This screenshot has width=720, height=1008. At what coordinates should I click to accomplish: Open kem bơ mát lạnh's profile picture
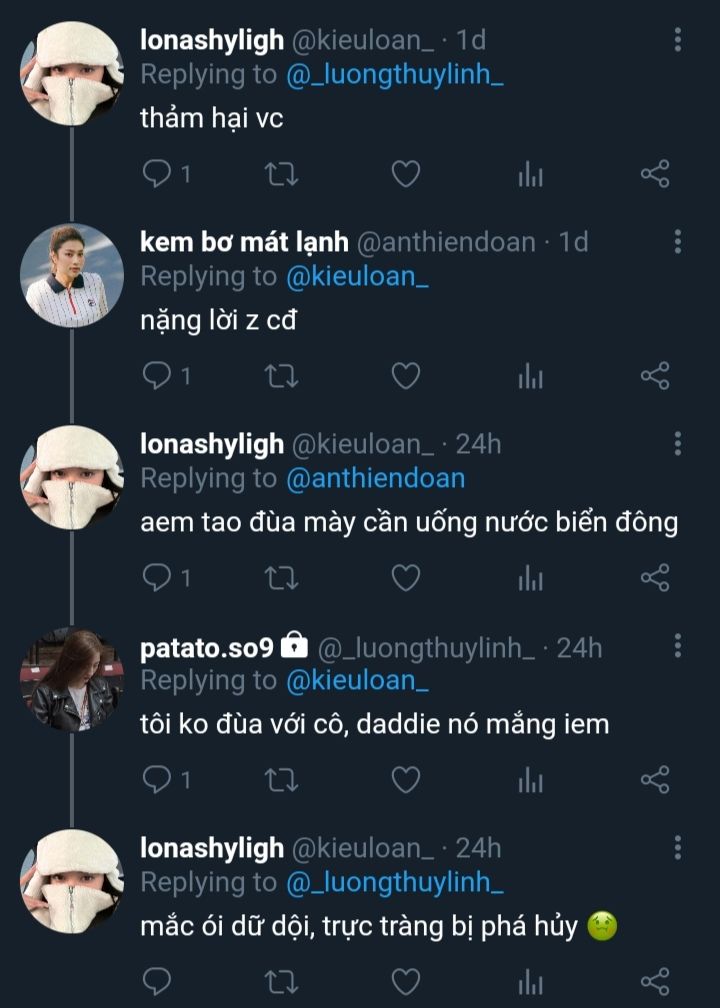72,276
